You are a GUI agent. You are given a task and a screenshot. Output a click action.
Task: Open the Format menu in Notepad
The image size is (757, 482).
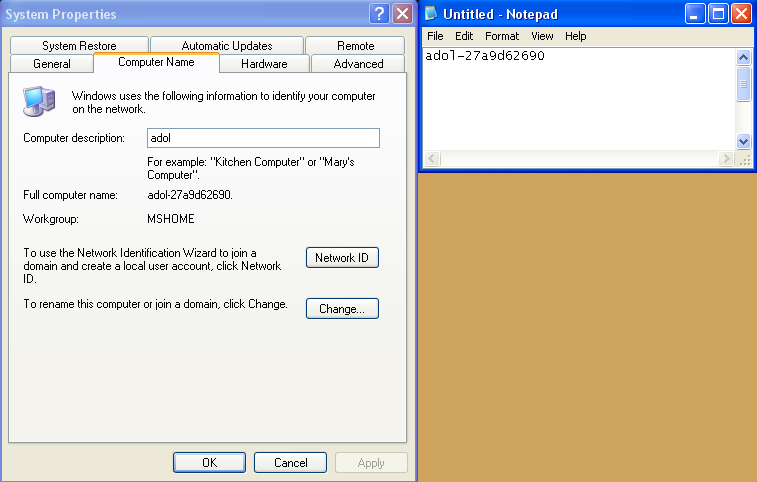point(502,36)
